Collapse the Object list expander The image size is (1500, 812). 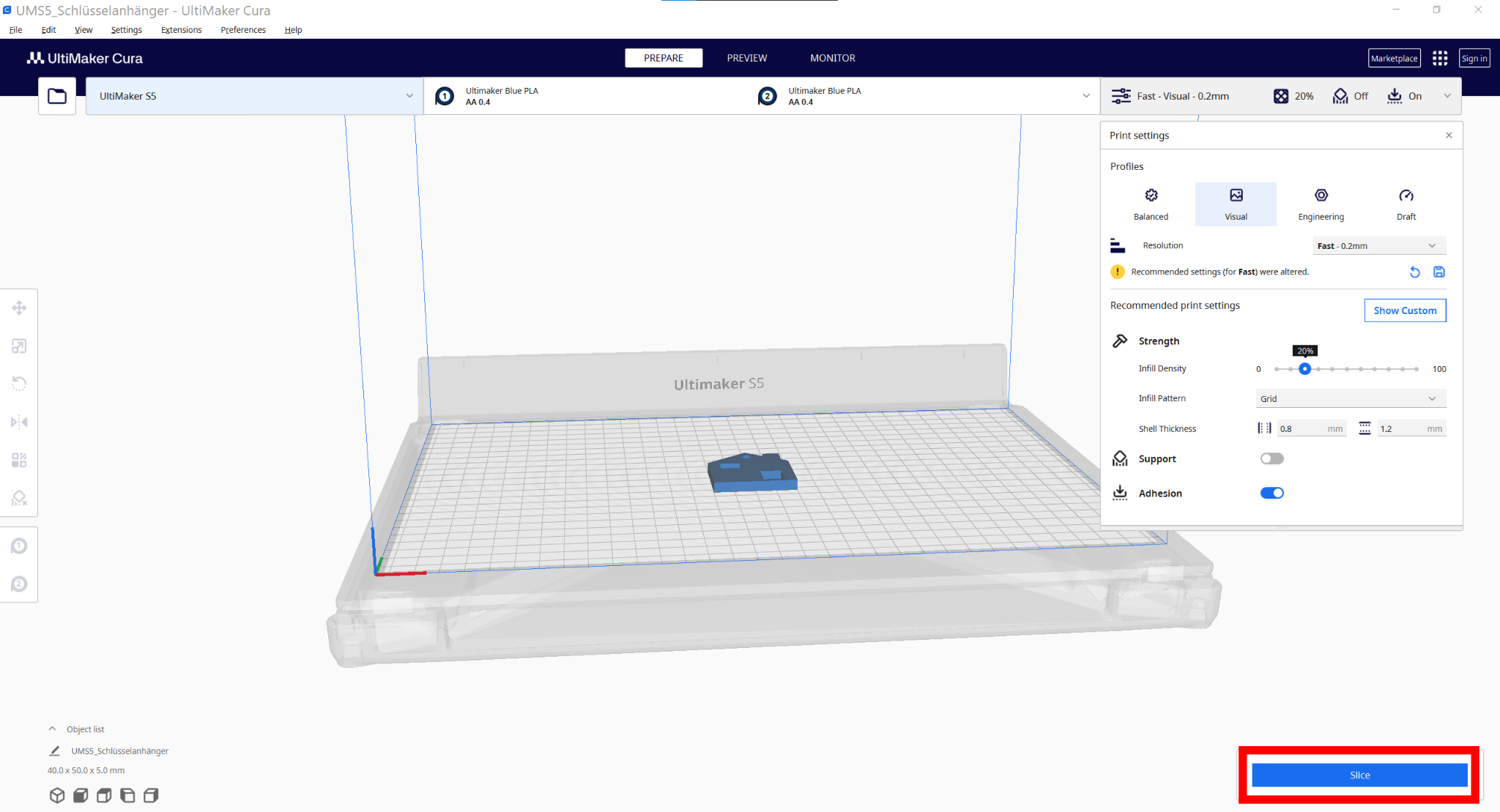(52, 729)
